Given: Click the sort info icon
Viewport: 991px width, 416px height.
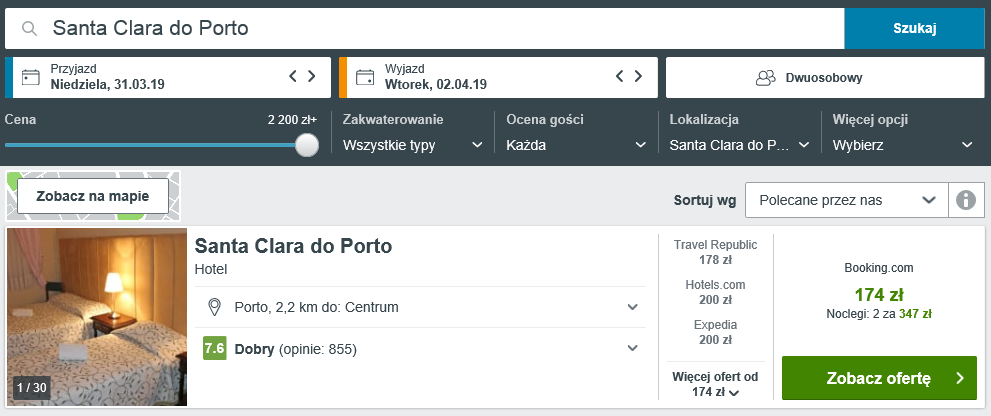Looking at the screenshot, I should [965, 200].
